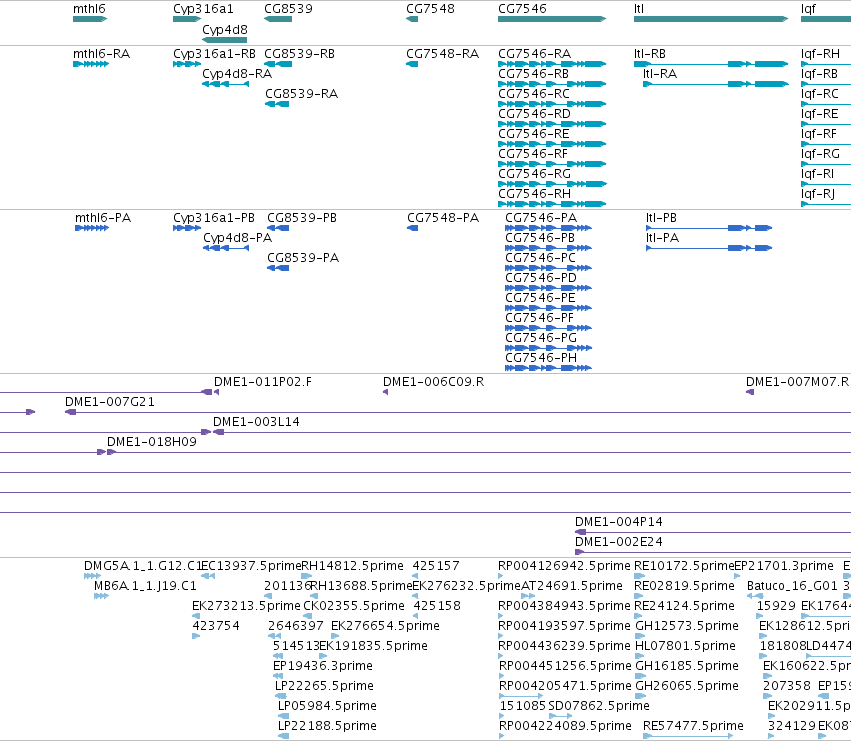Select EST EK273213.5prime
Viewport: 851px width, 741px height.
click(x=246, y=606)
